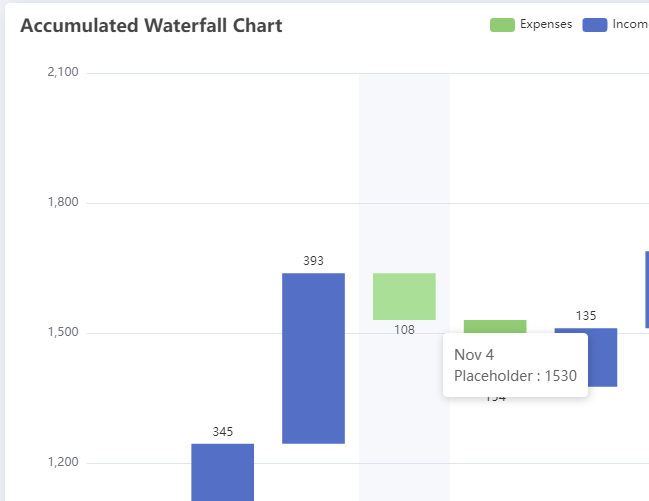Select the blue bar labeled 345
This screenshot has height=501, width=649.
click(x=222, y=471)
